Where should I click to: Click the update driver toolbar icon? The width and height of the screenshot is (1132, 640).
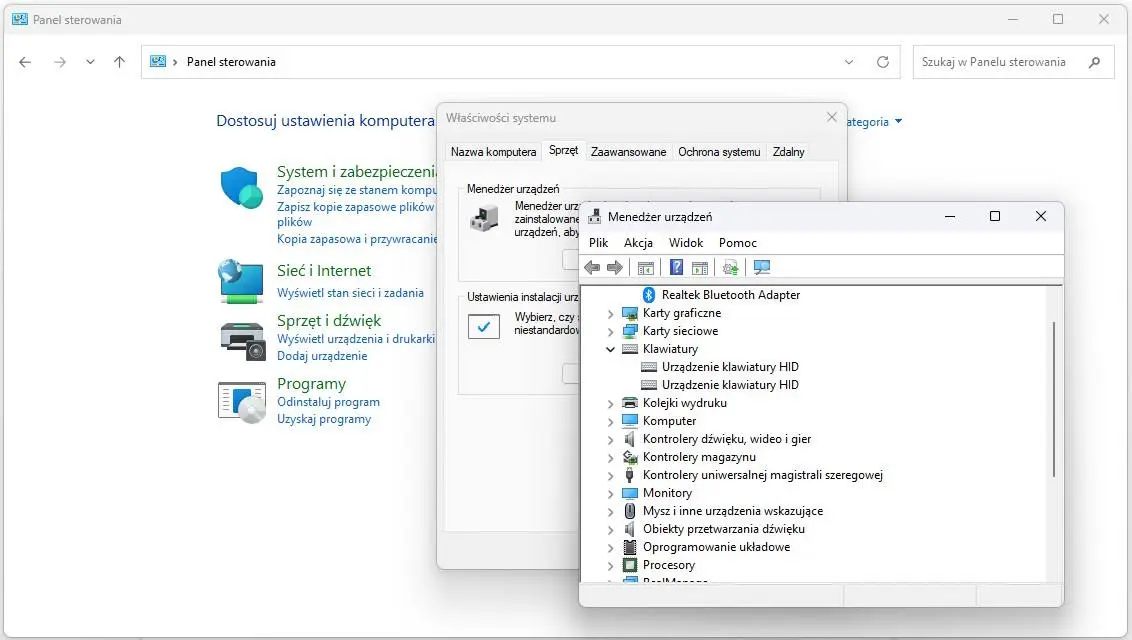[x=731, y=267]
